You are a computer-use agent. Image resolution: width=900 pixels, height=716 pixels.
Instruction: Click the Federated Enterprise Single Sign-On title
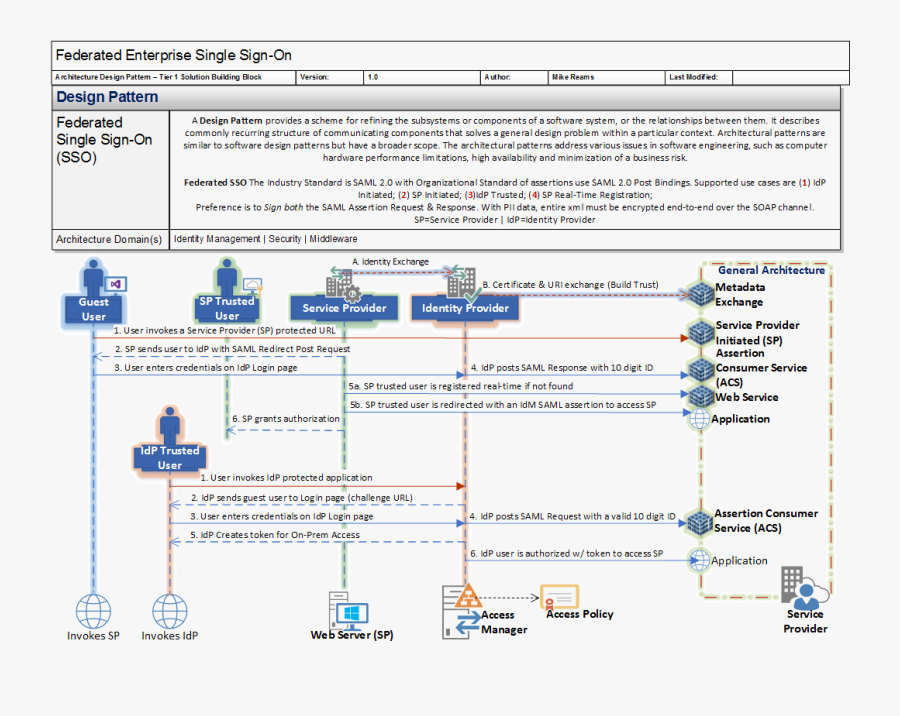click(174, 55)
